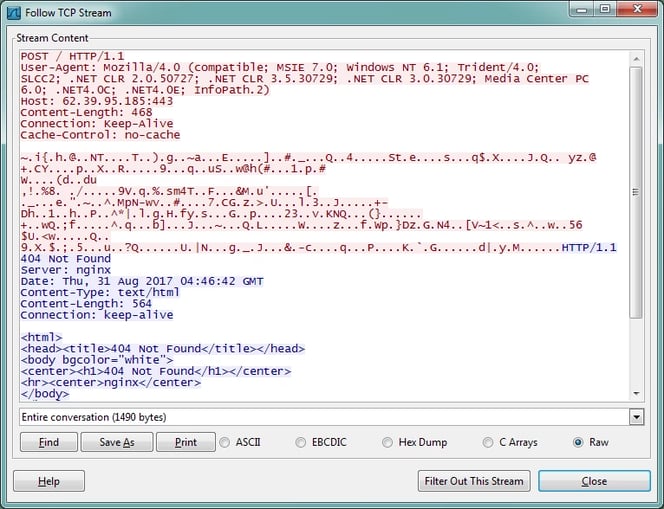Click the scrollbar up arrow

pyautogui.click(x=636, y=55)
